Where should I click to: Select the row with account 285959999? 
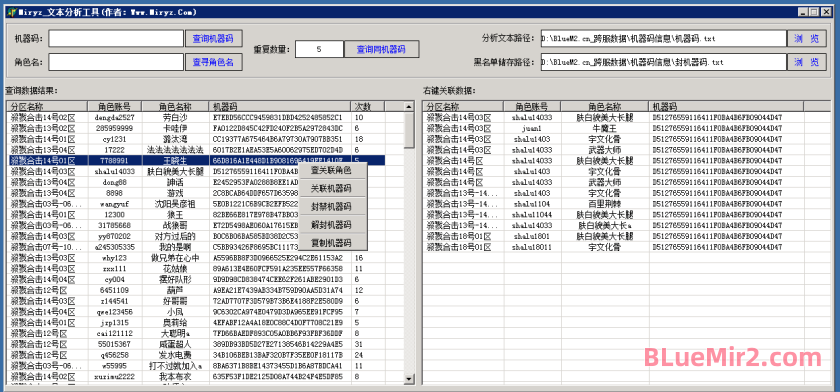pyautogui.click(x=196, y=128)
